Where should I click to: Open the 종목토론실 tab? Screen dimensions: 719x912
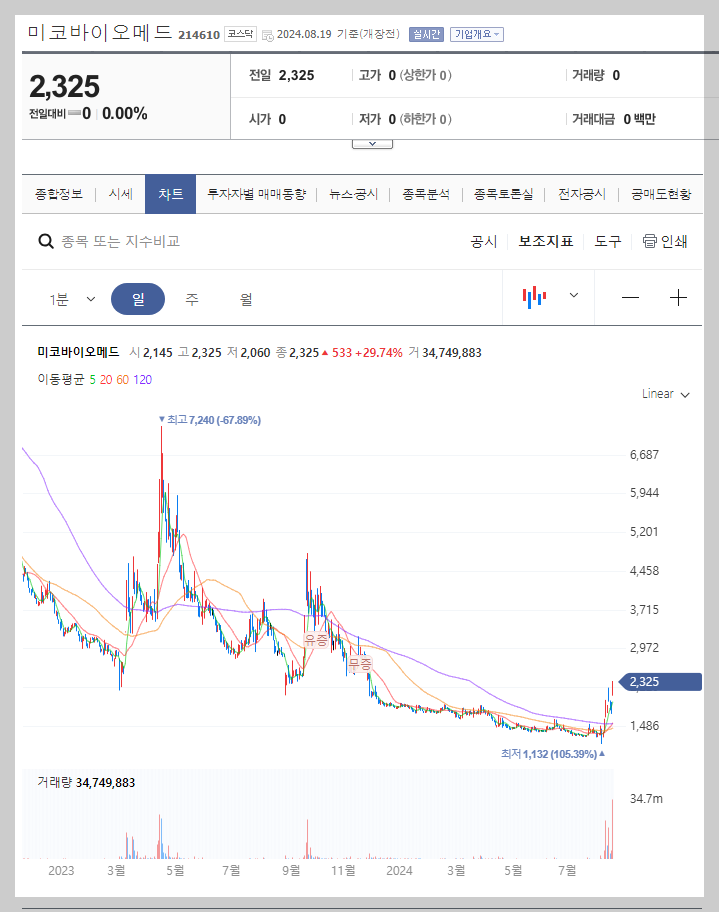point(503,194)
